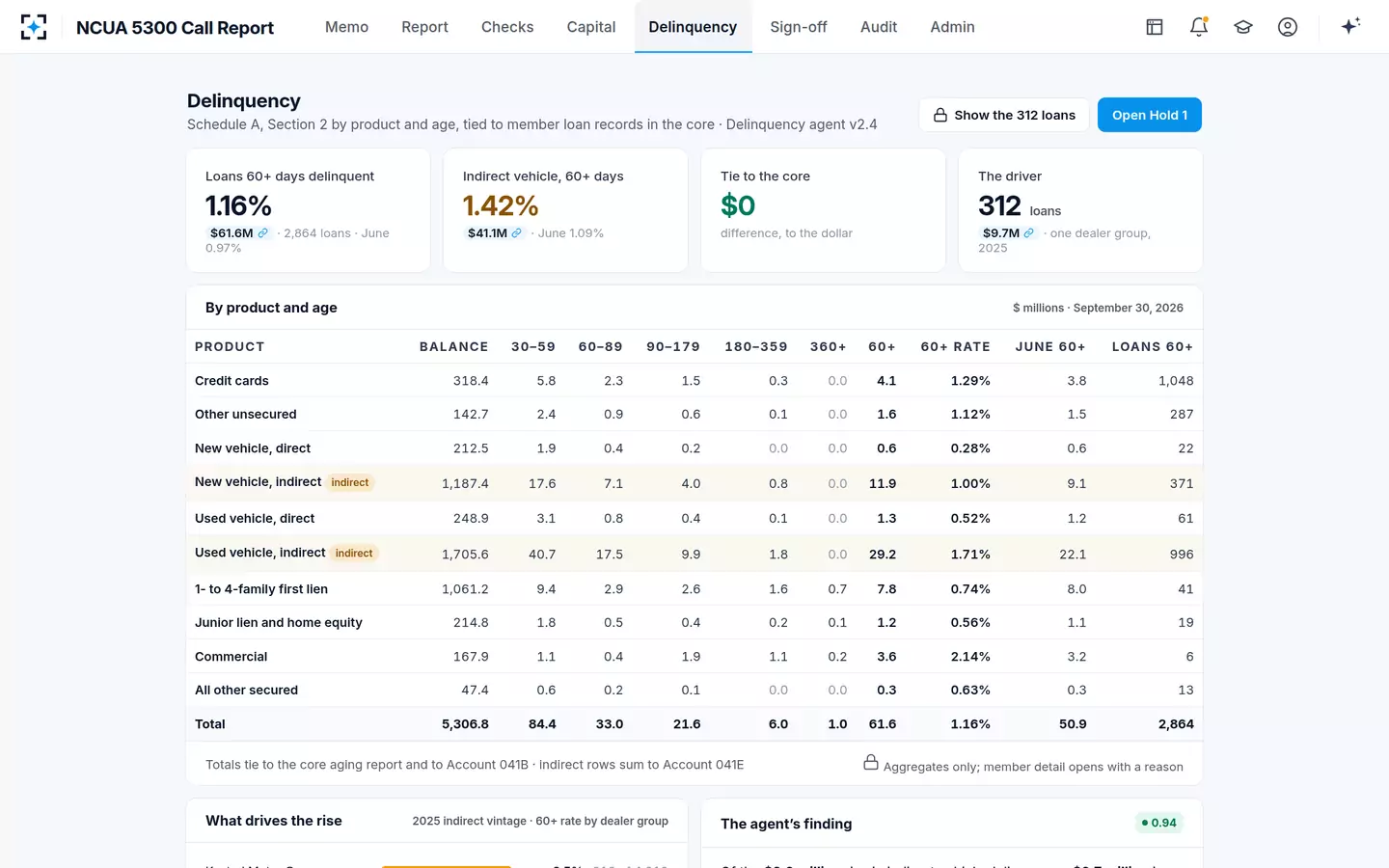The image size is (1389, 868).
Task: Click the What drives the rise heading
Action: coord(274,821)
